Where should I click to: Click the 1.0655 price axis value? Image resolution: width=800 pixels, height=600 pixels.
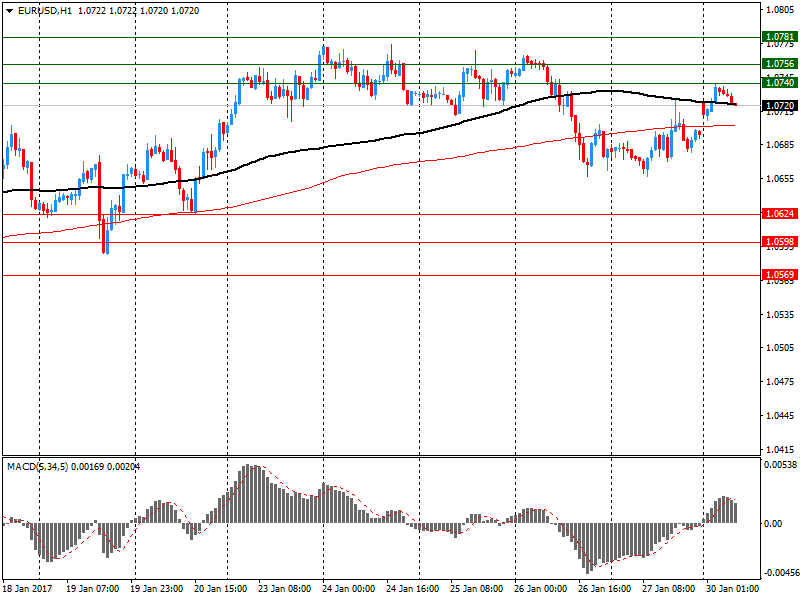780,179
